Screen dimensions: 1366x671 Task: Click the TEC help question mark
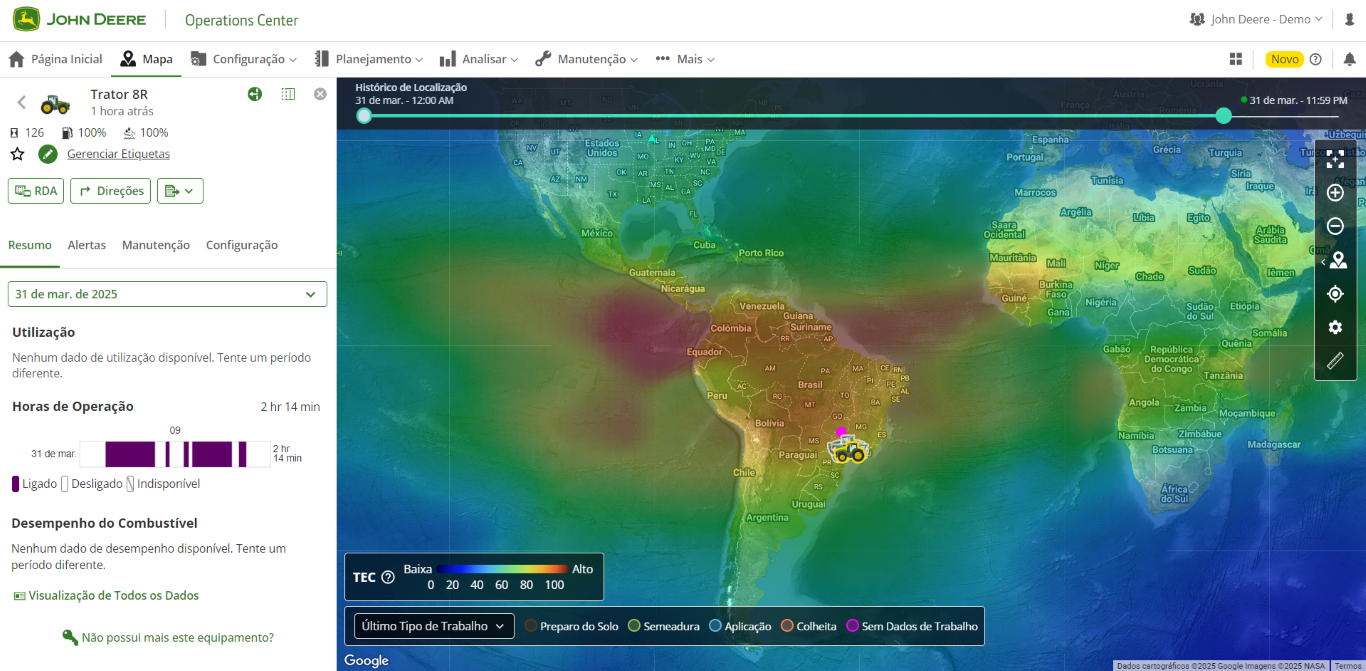pos(388,577)
